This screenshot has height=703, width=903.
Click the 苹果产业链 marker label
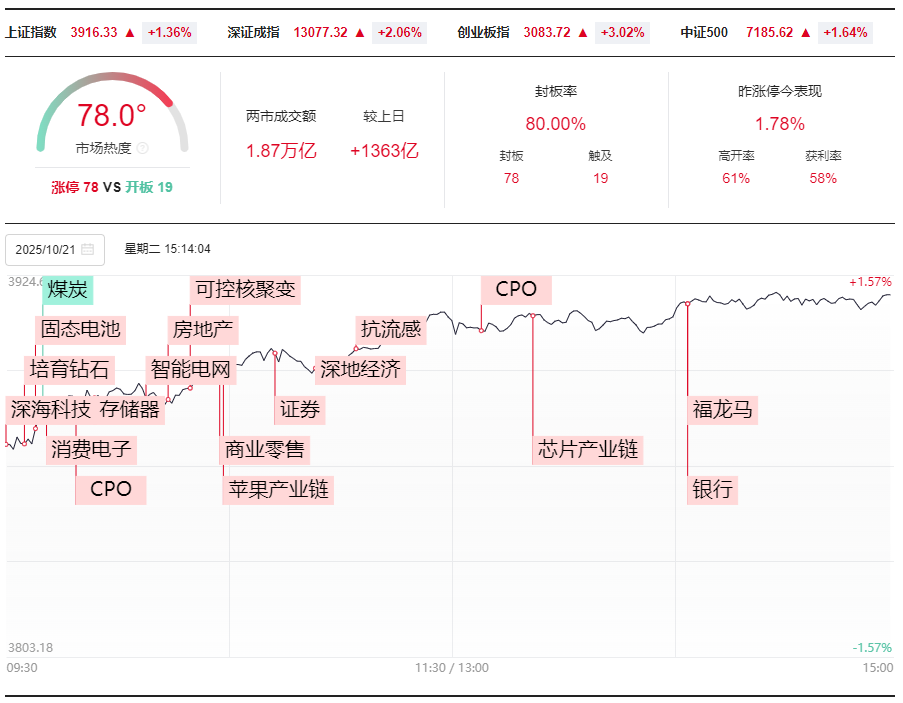(278, 490)
